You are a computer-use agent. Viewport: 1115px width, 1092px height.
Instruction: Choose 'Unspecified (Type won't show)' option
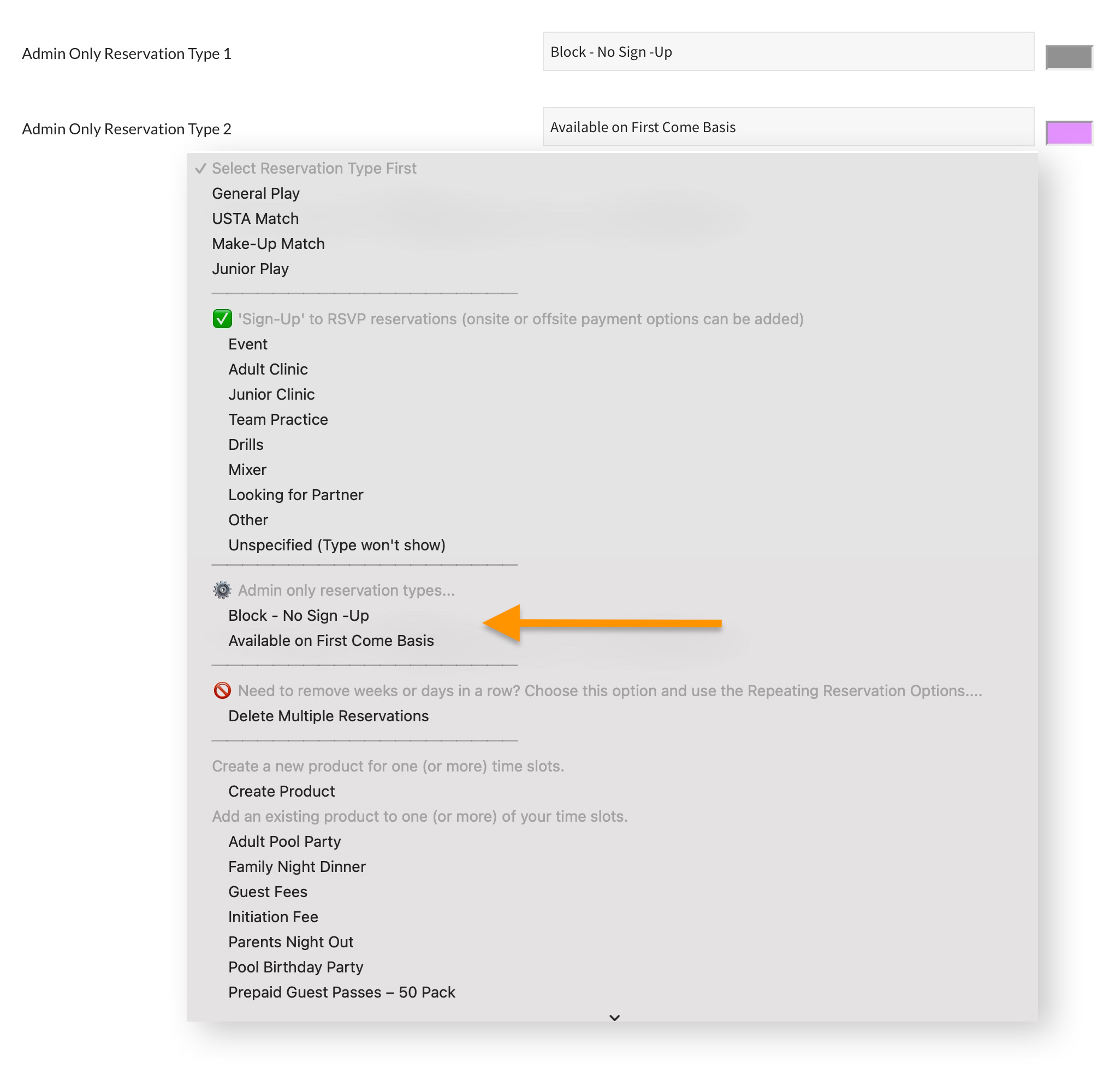pos(337,545)
